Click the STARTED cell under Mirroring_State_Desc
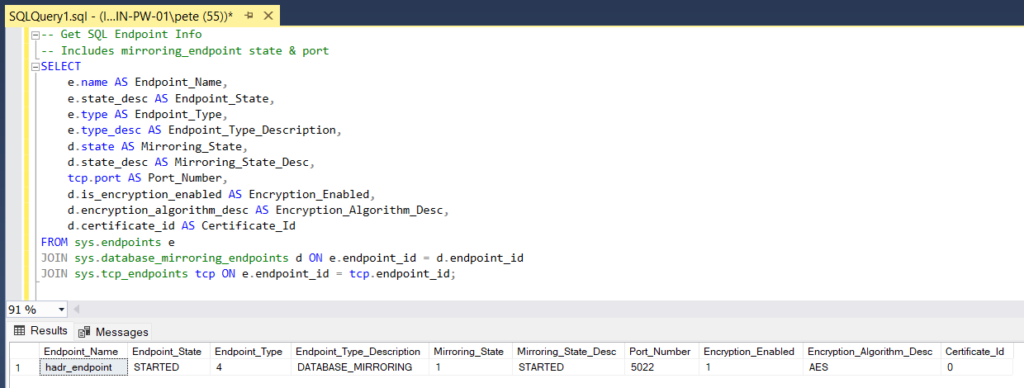This screenshot has width=1024, height=388. pyautogui.click(x=569, y=367)
